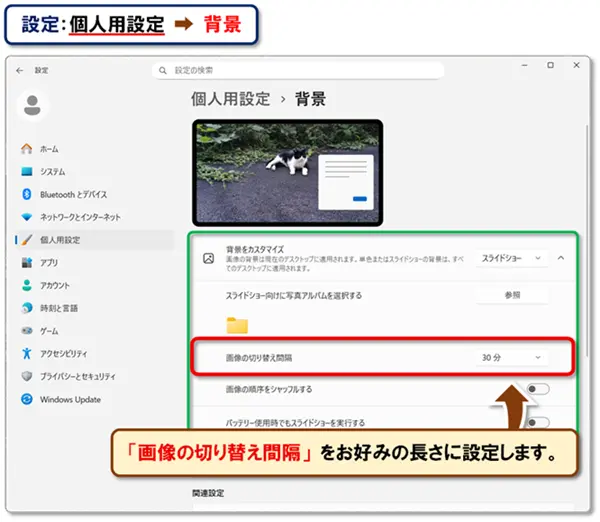Click the 関連設定 heading
Image resolution: width=600 pixels, height=522 pixels.
[x=208, y=493]
